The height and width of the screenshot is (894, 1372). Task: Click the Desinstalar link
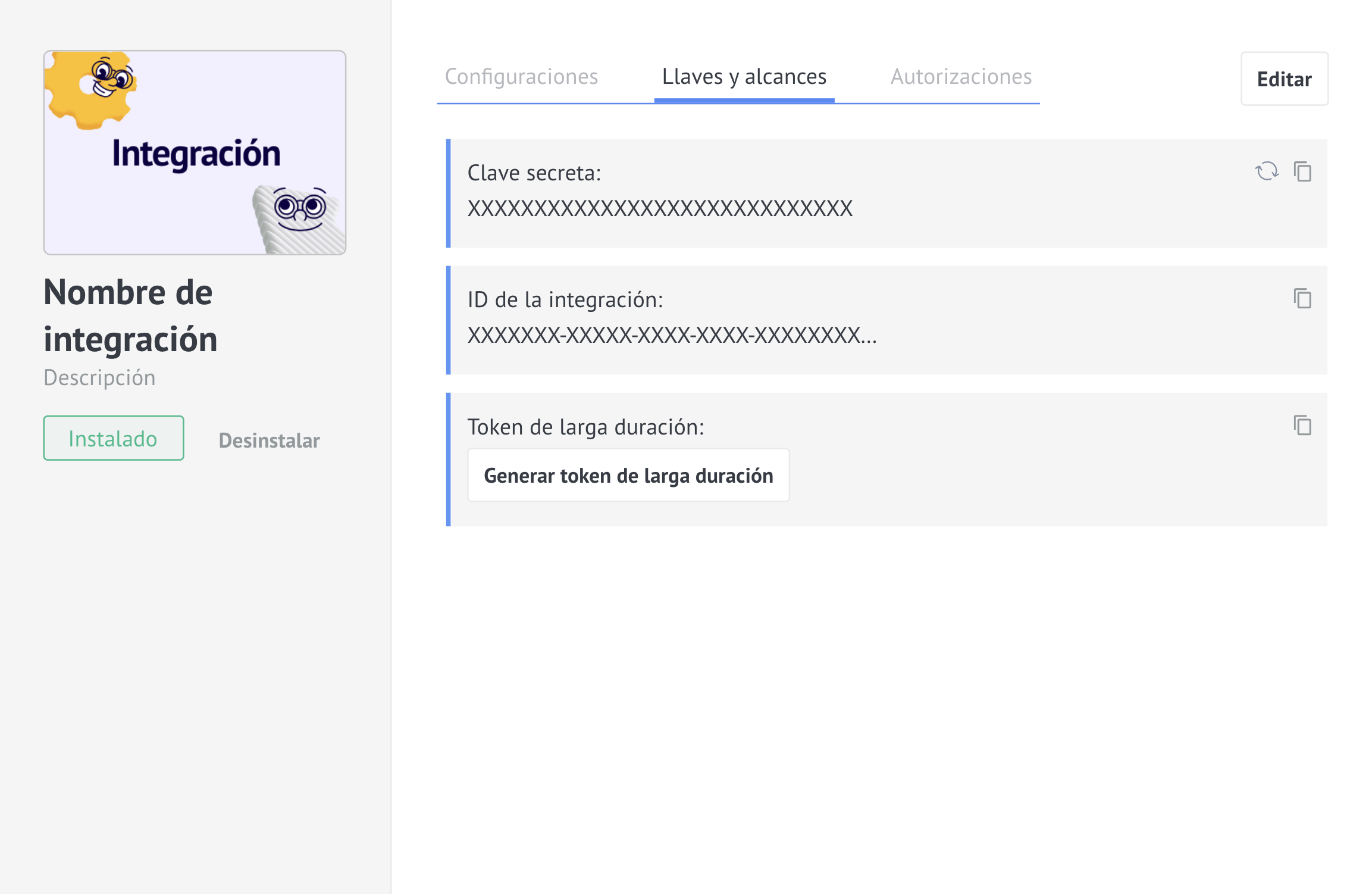pyautogui.click(x=269, y=440)
